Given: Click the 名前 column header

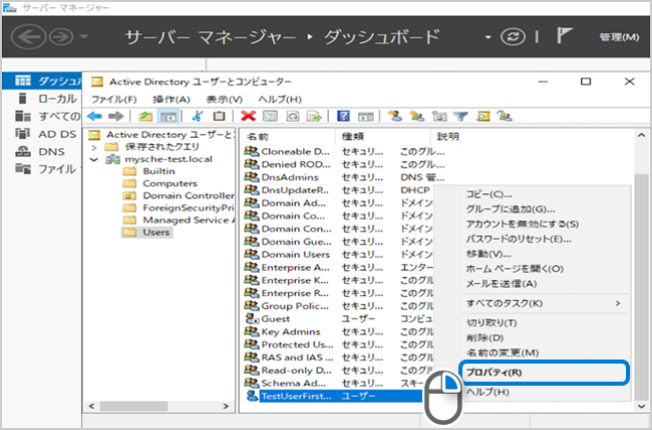Looking at the screenshot, I should click(288, 136).
